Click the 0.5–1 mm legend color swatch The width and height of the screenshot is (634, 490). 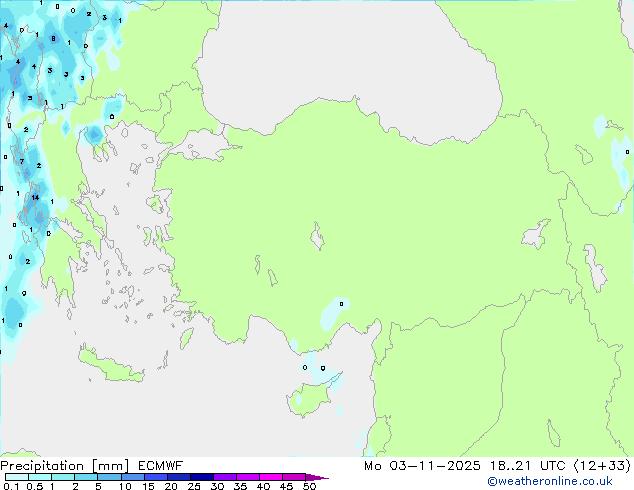pos(40,477)
